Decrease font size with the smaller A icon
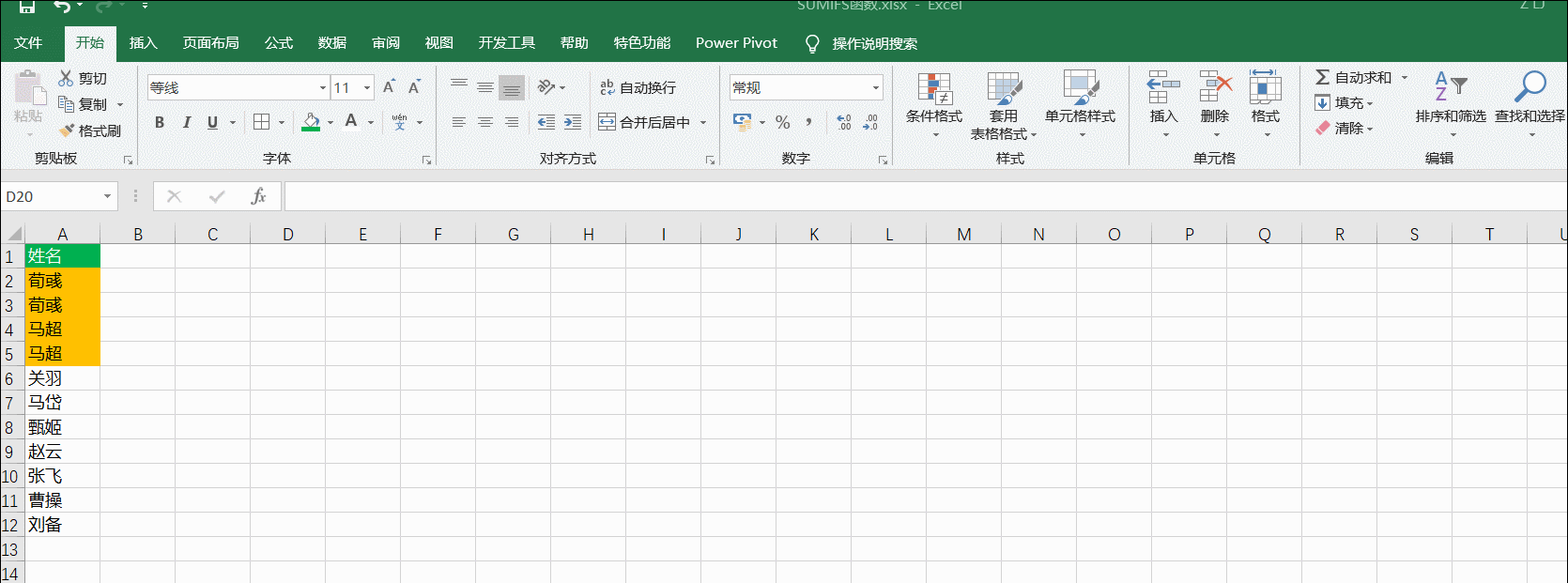The height and width of the screenshot is (583, 1568). 414,87
